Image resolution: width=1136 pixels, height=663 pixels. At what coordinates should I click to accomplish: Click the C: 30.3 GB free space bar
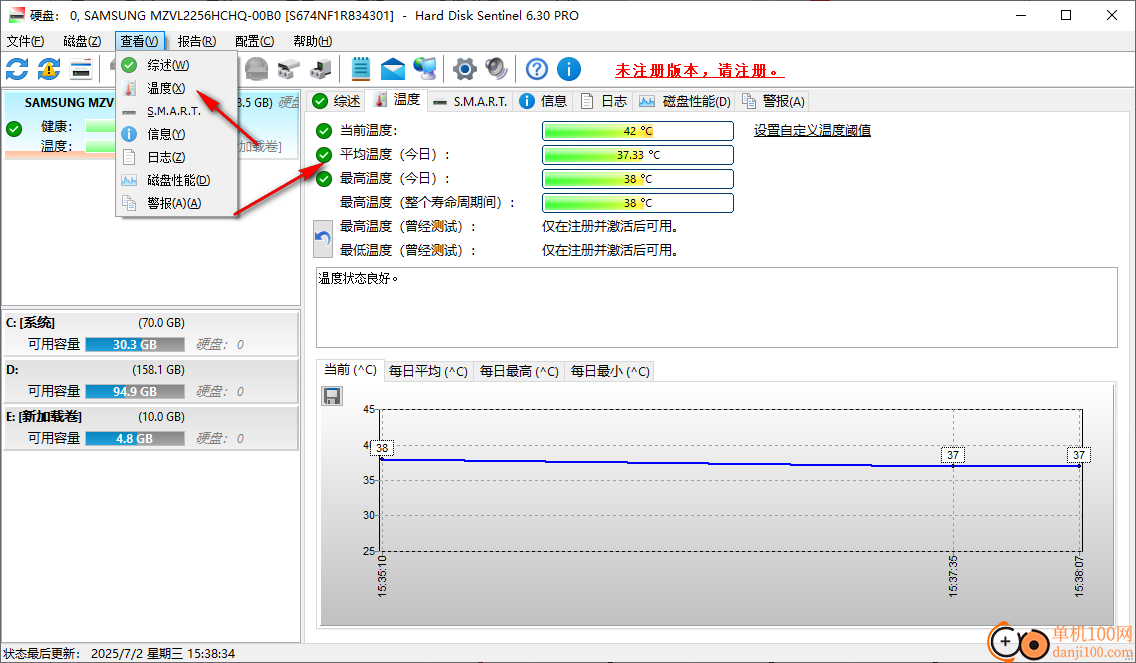click(135, 345)
